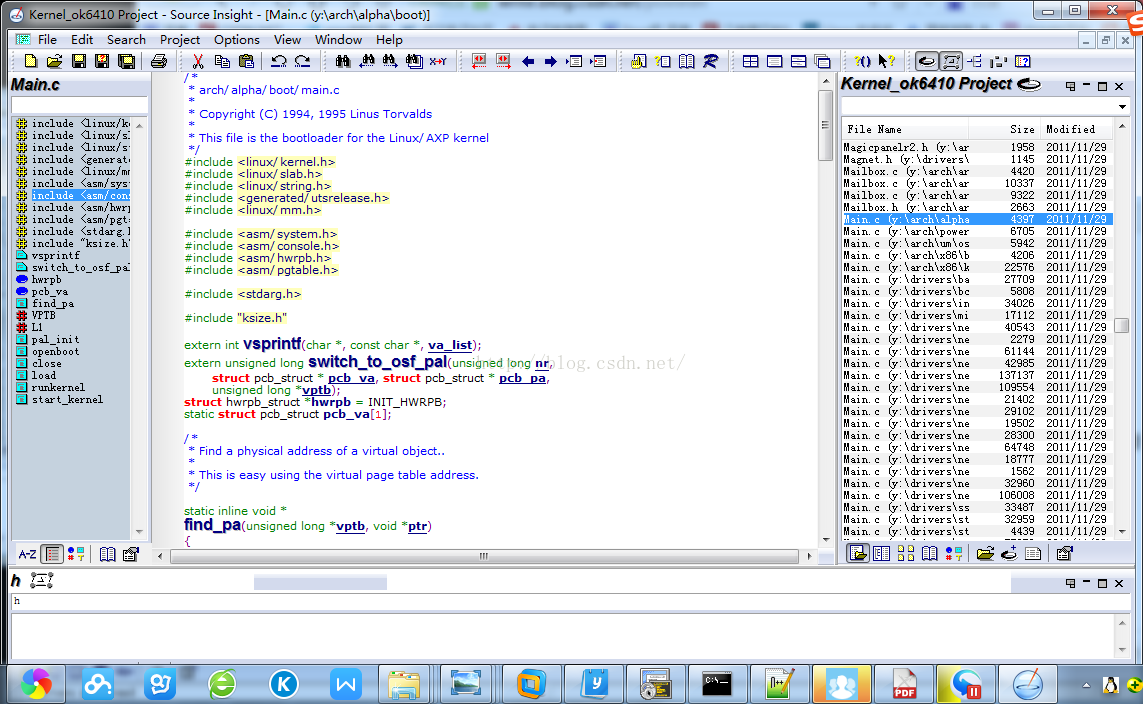Toggle the Project Window toolbar button

[927, 61]
